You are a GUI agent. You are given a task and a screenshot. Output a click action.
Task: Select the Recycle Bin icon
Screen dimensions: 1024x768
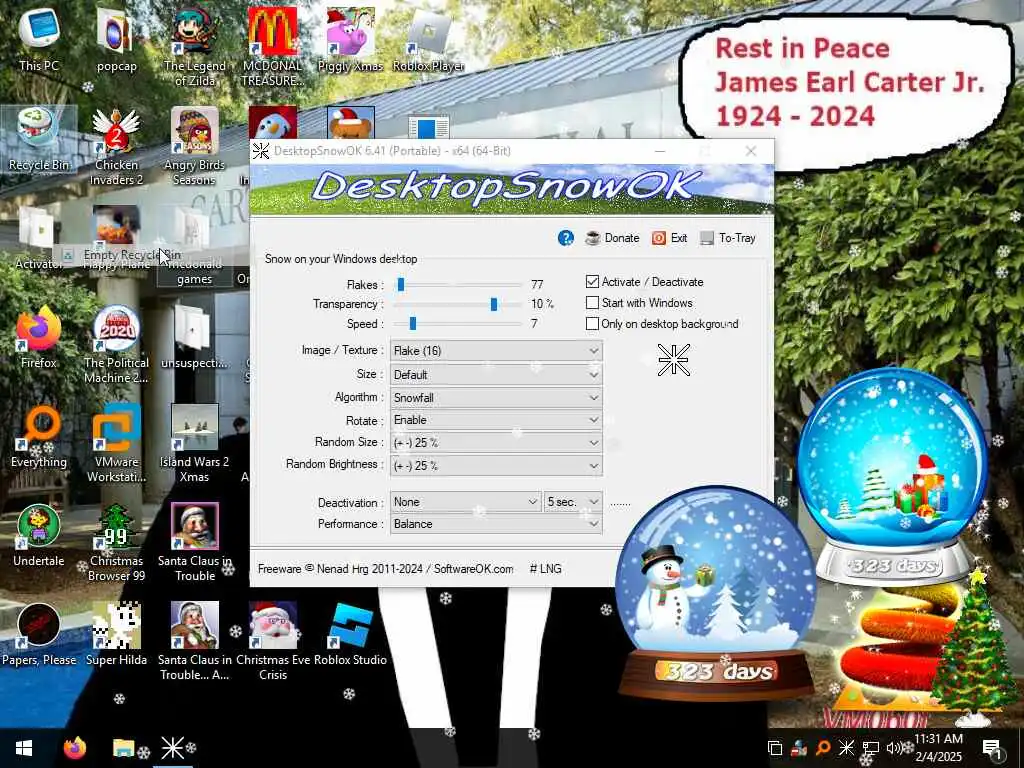(x=39, y=140)
